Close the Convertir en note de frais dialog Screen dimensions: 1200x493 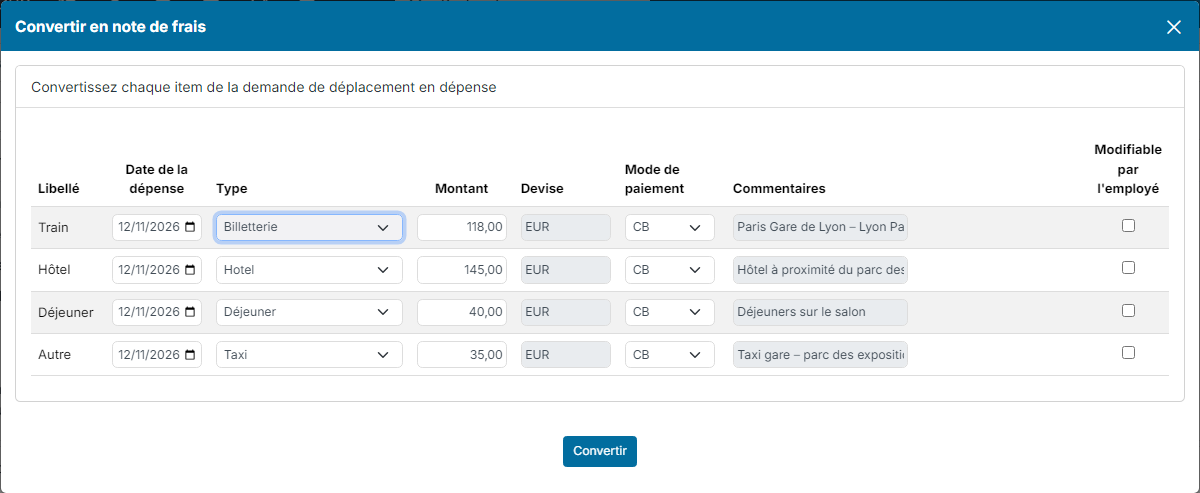pyautogui.click(x=1174, y=27)
